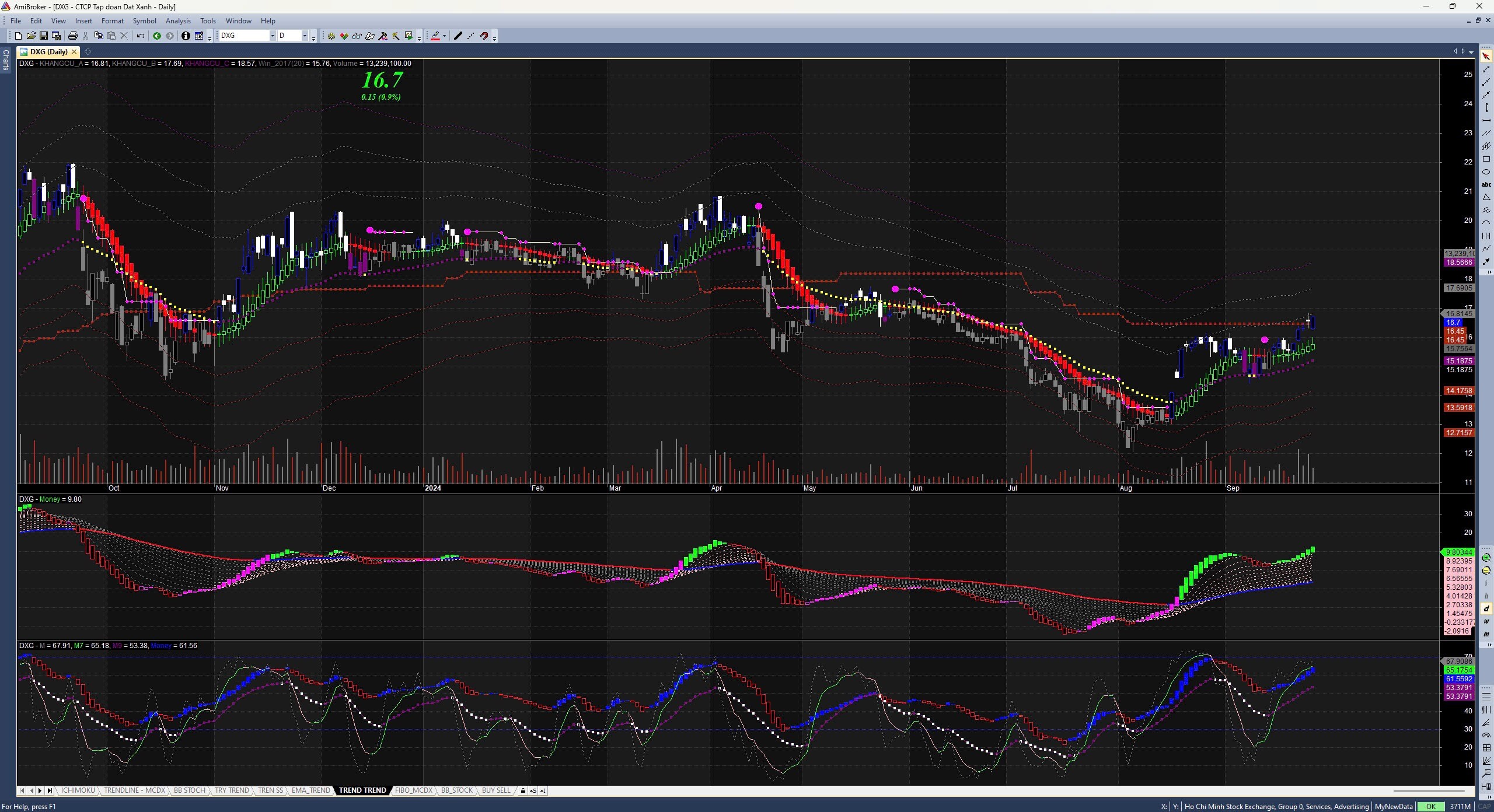1494x812 pixels.
Task: Open the Symbol menu
Action: pyautogui.click(x=144, y=20)
